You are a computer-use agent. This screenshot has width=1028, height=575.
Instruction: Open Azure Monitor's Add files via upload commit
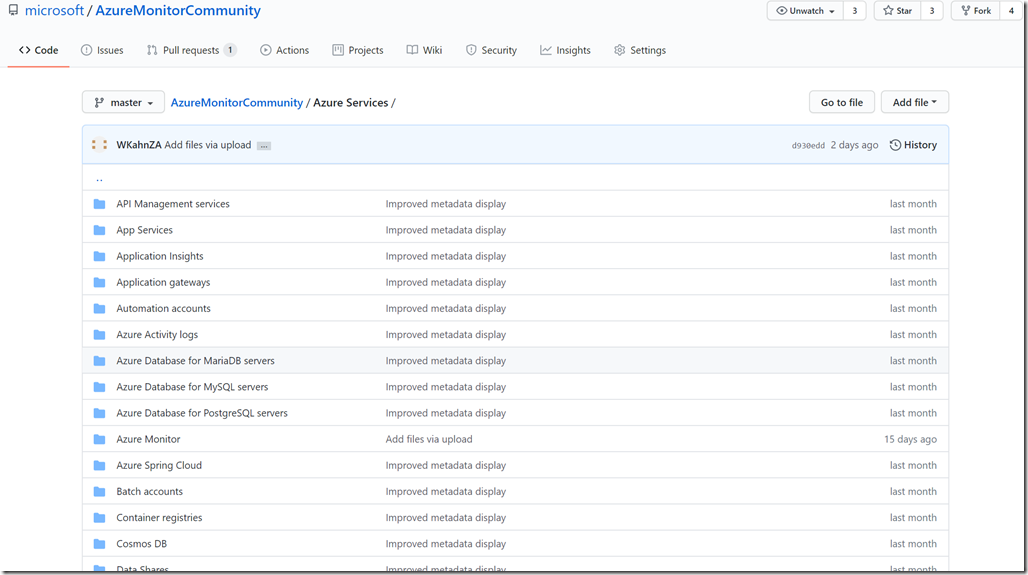429,439
